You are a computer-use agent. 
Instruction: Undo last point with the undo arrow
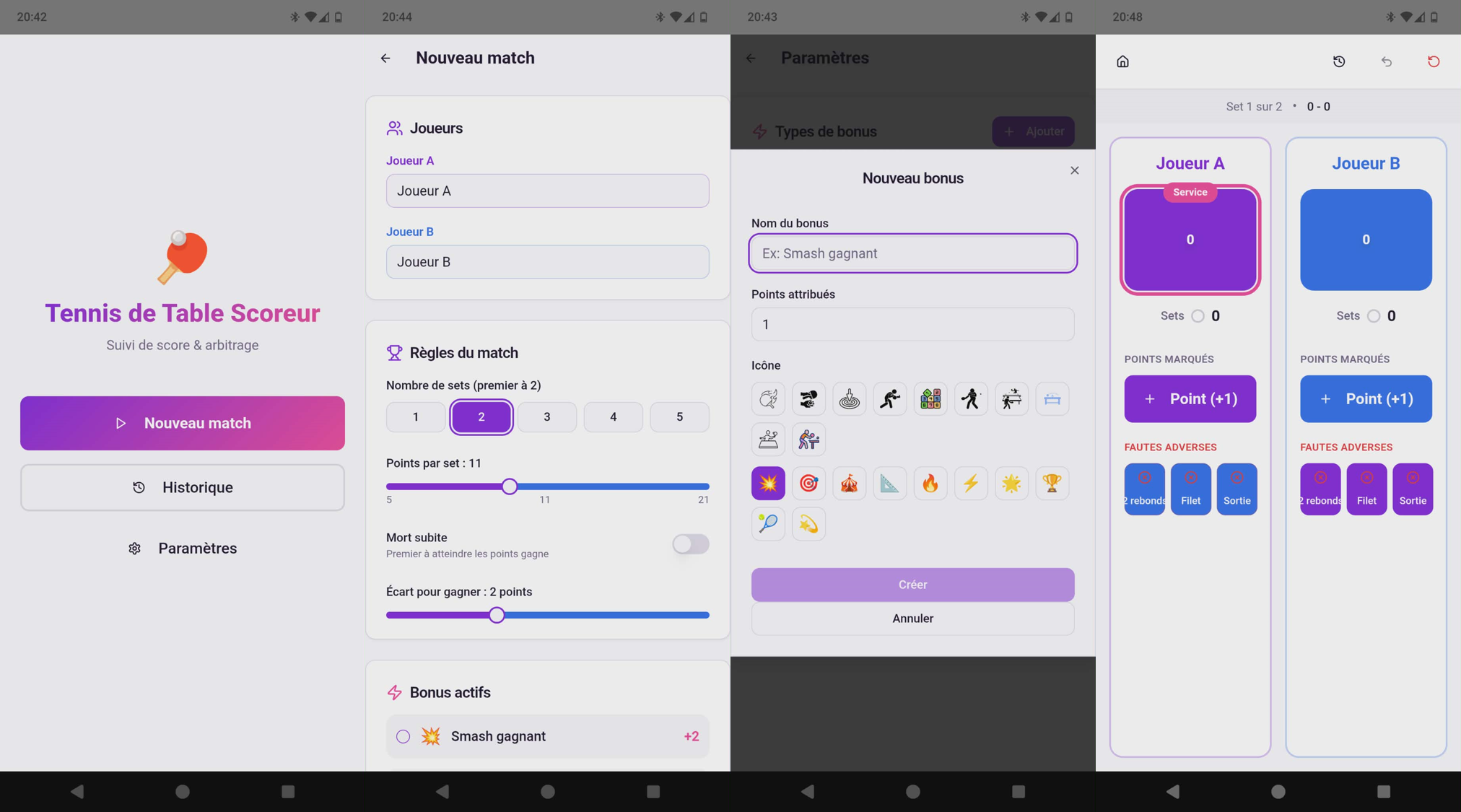1387,61
